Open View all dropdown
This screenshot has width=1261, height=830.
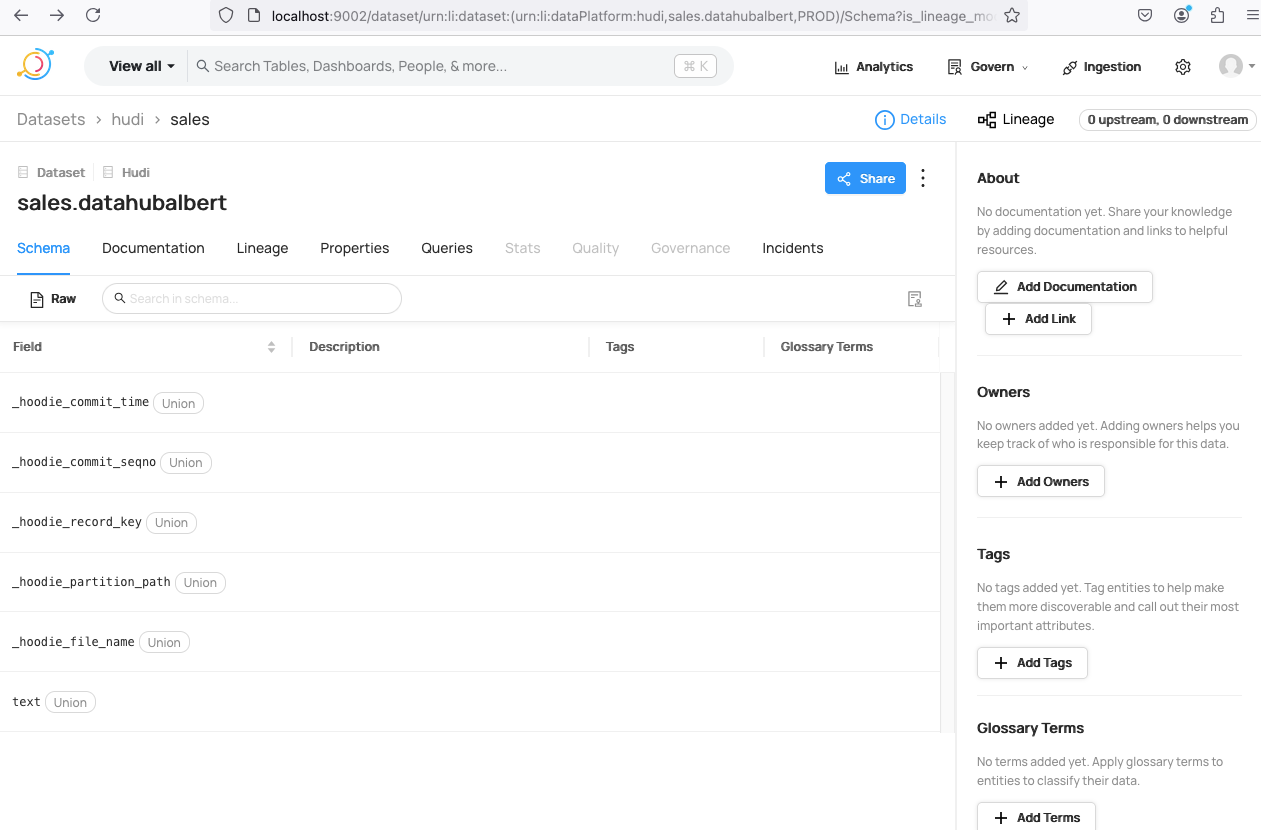tap(141, 66)
